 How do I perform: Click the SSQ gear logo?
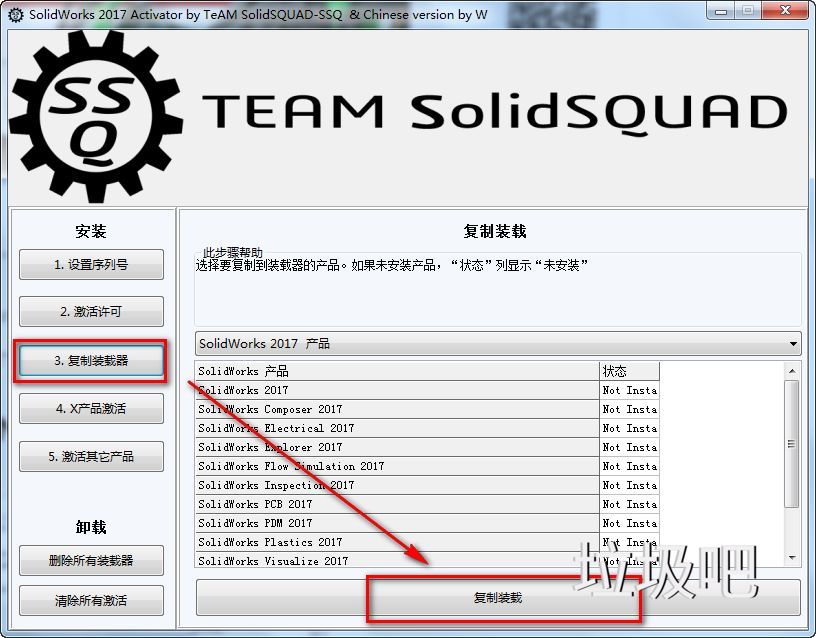pyautogui.click(x=96, y=115)
